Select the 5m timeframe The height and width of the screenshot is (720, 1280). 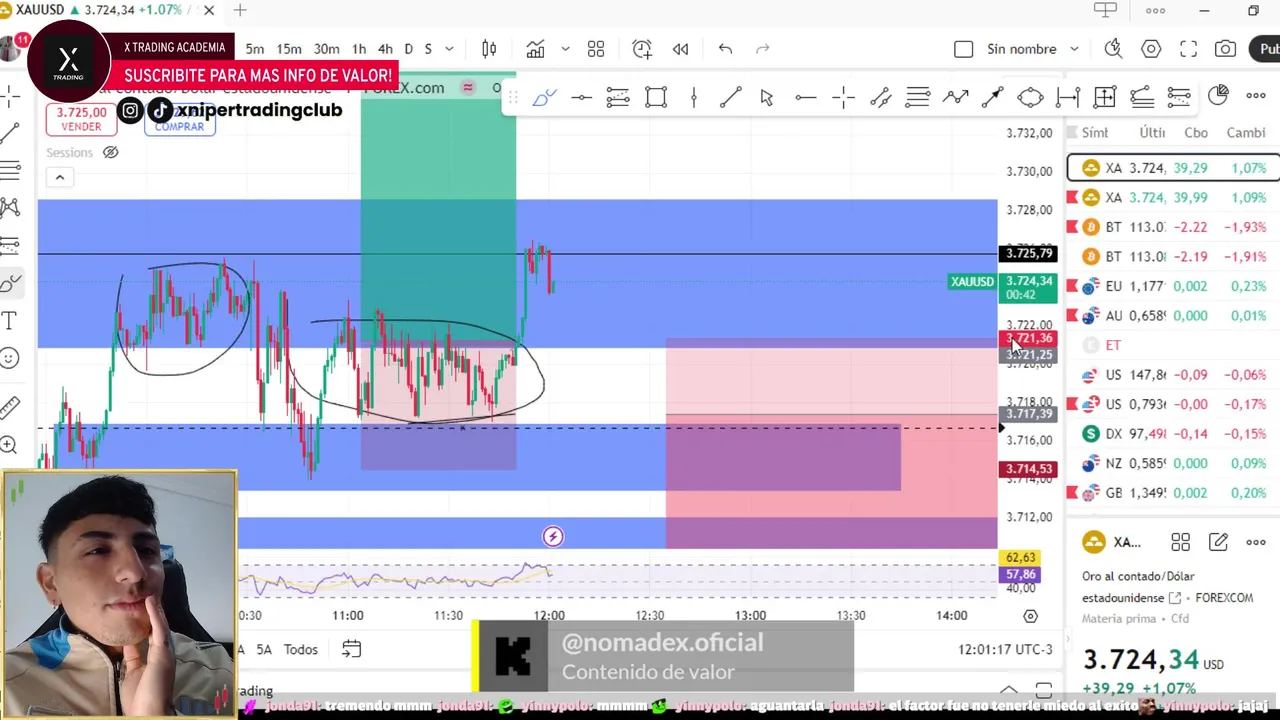click(x=255, y=49)
